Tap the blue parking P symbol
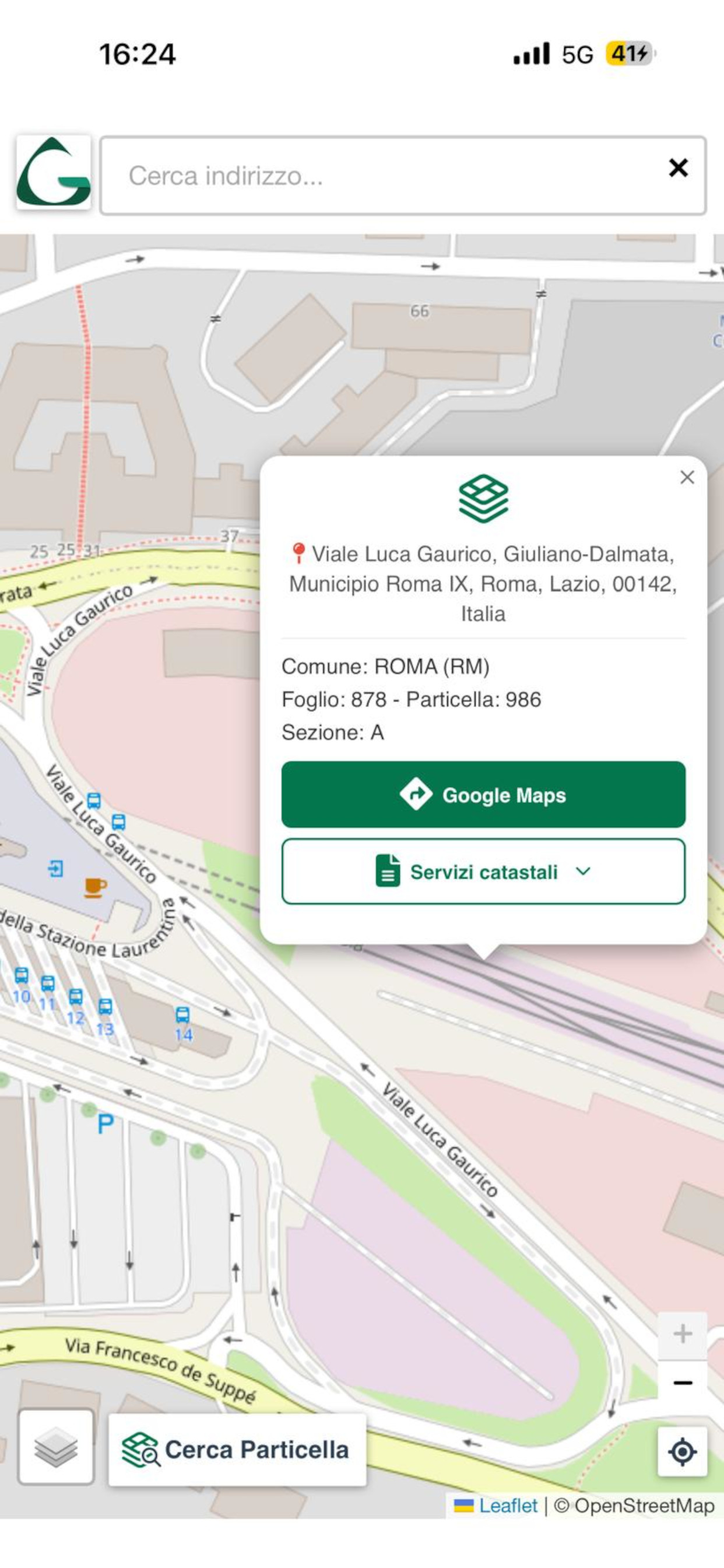 click(106, 1123)
